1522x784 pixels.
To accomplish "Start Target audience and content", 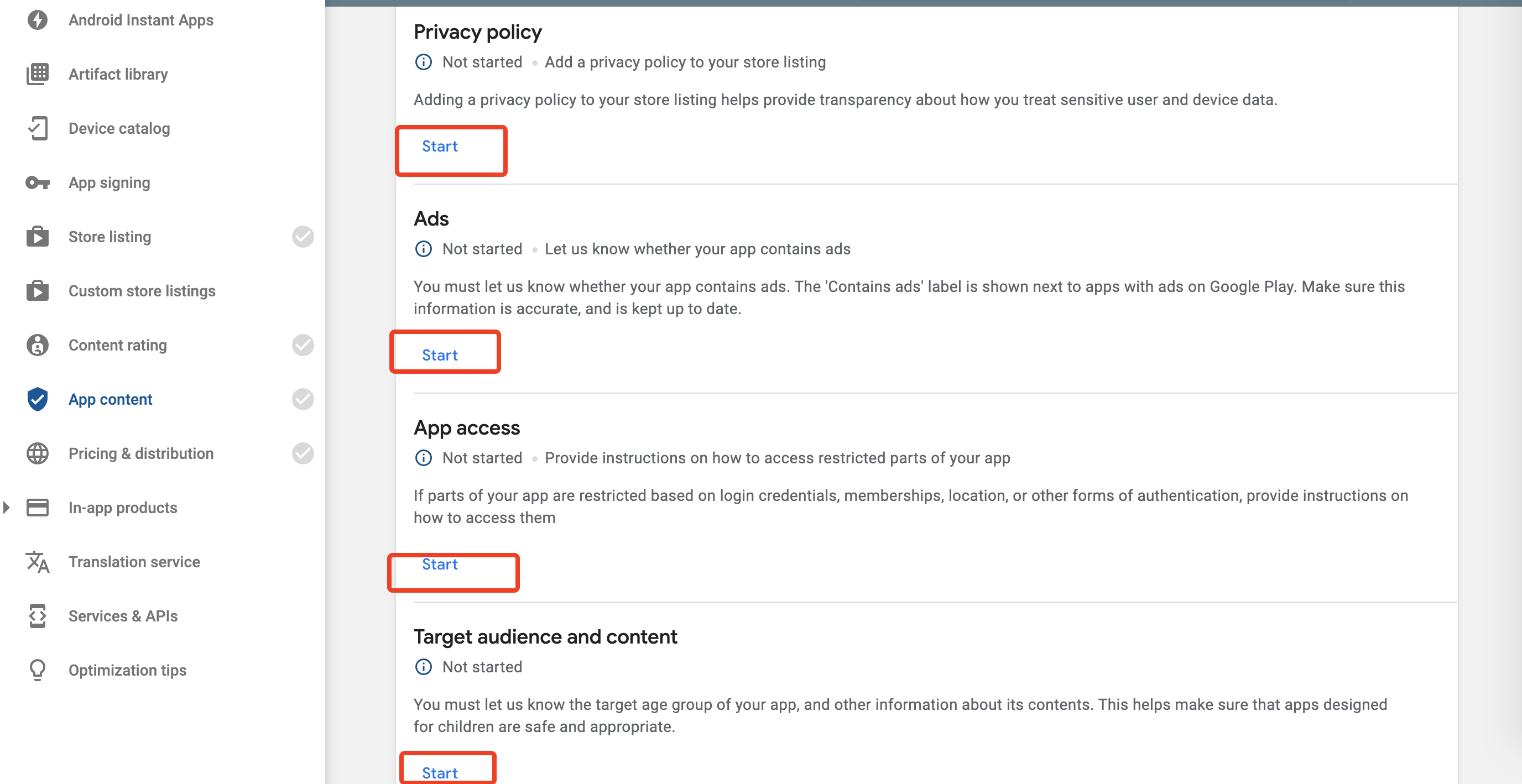I will [440, 773].
